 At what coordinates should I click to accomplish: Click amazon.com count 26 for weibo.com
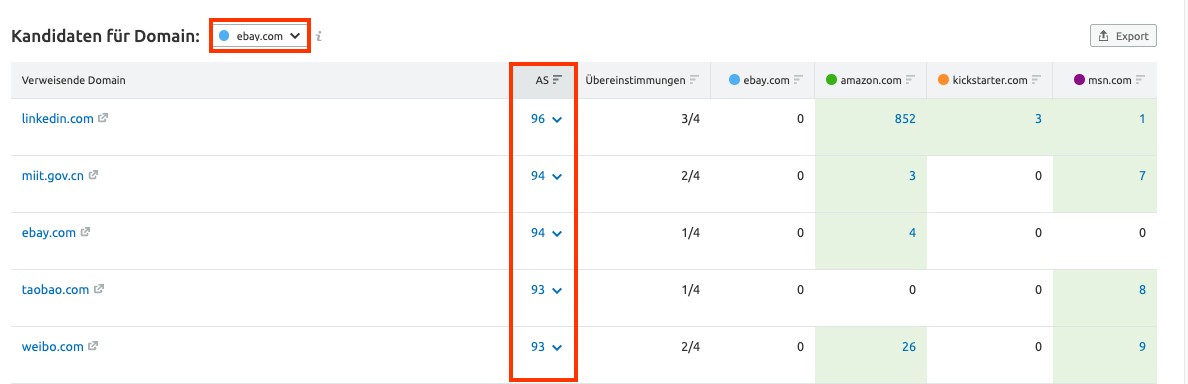pyautogui.click(x=909, y=347)
